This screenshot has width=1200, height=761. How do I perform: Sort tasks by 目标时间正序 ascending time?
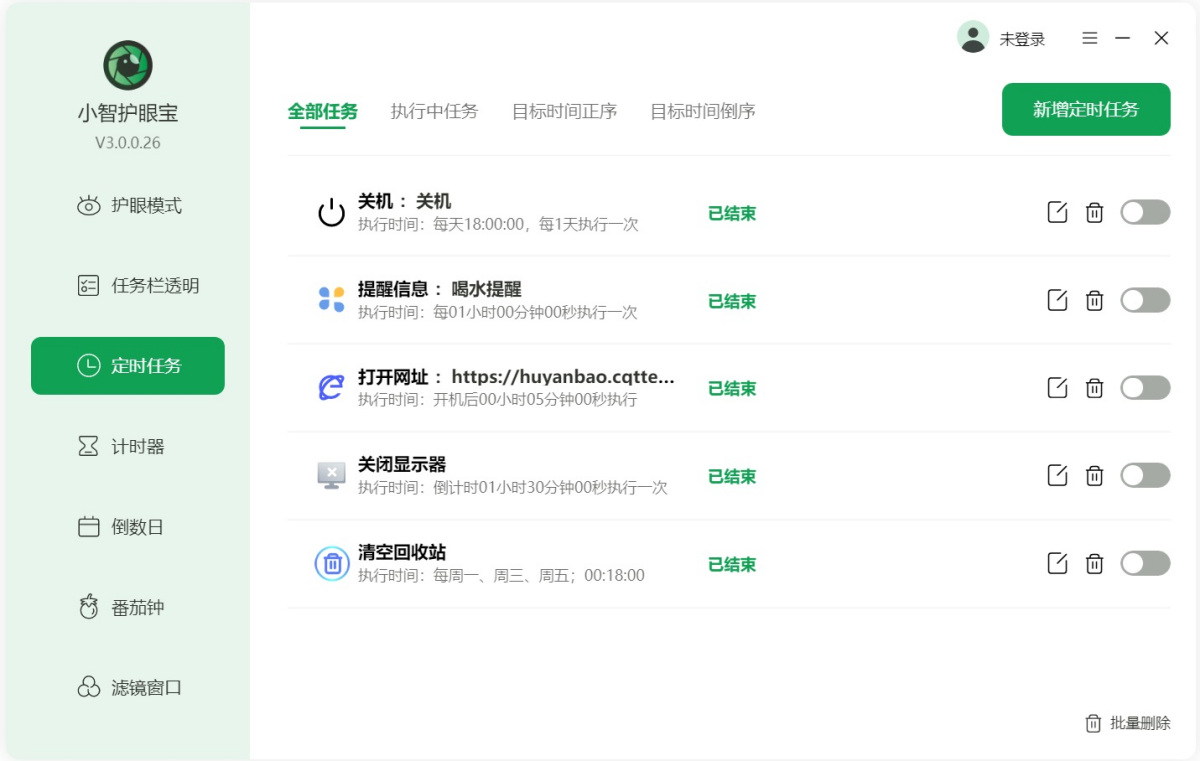click(565, 112)
